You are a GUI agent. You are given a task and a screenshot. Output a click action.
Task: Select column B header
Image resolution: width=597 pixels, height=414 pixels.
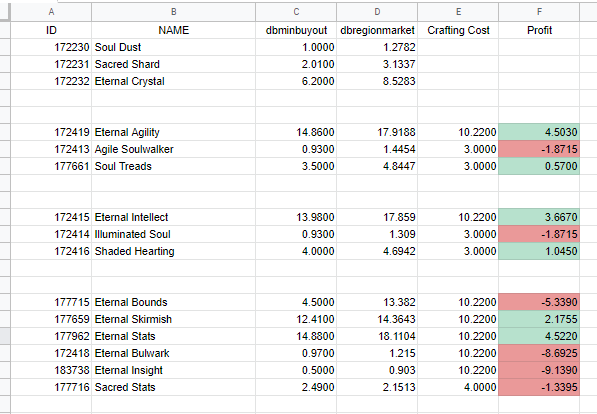tap(173, 12)
